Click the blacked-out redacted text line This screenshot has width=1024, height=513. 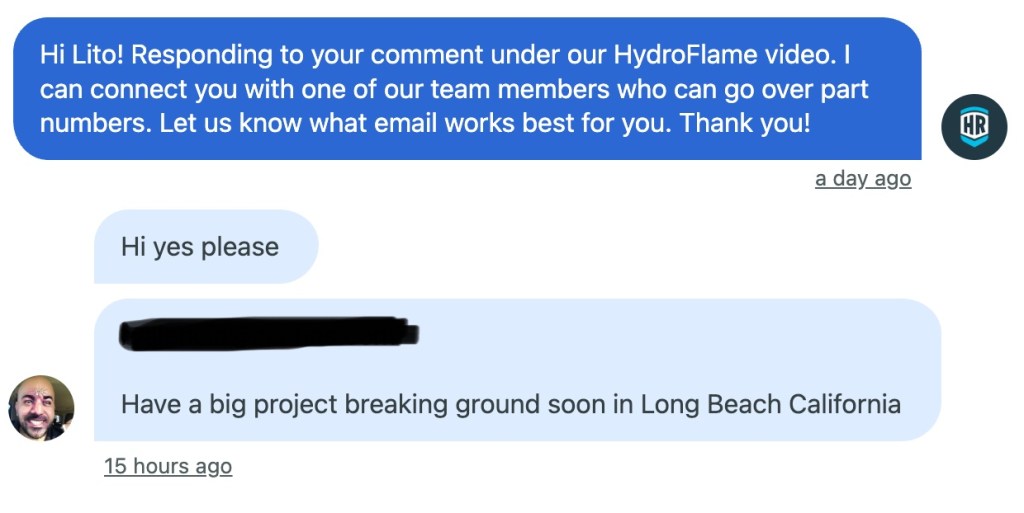pos(268,334)
